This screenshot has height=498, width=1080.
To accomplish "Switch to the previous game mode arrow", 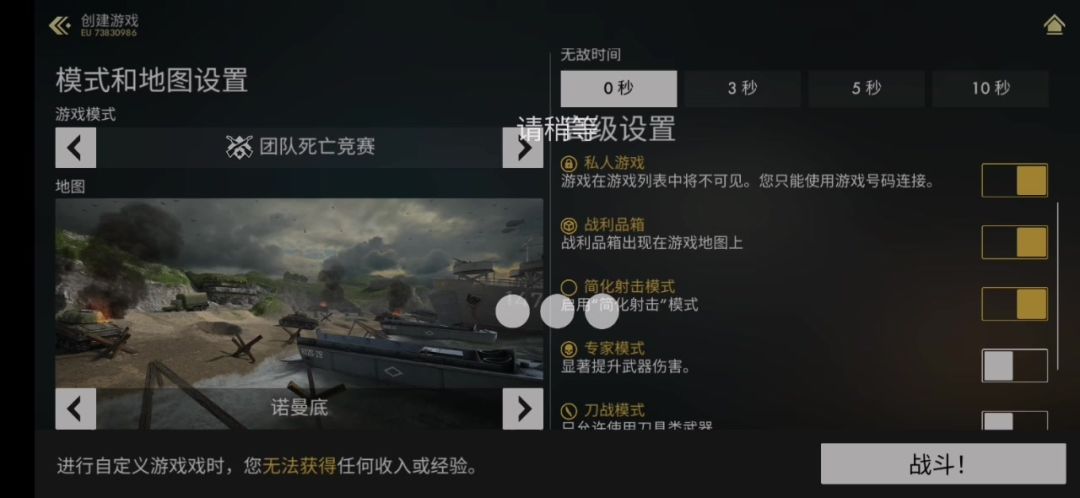I will (x=76, y=147).
